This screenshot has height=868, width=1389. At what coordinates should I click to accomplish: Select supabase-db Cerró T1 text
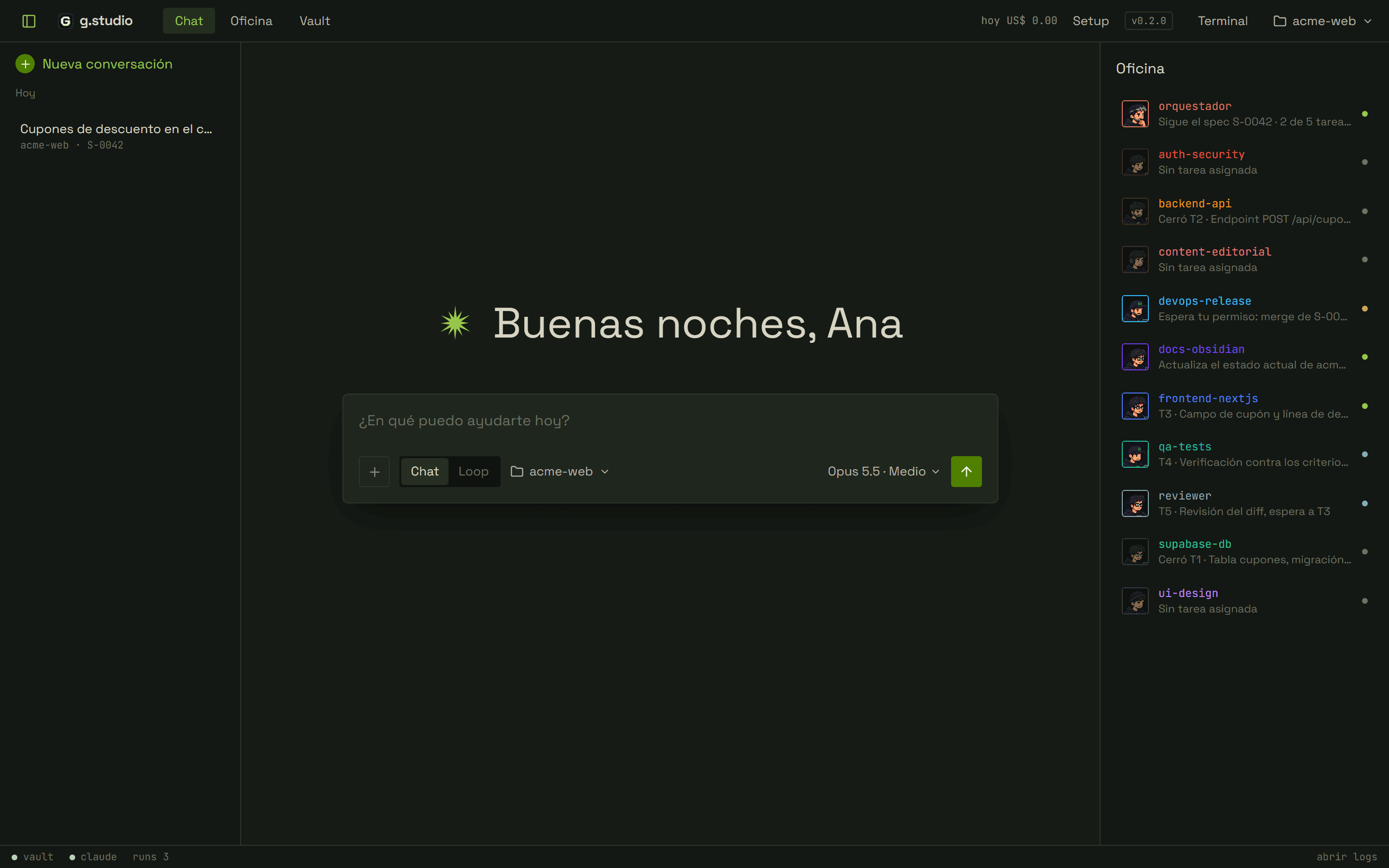pos(1254,560)
